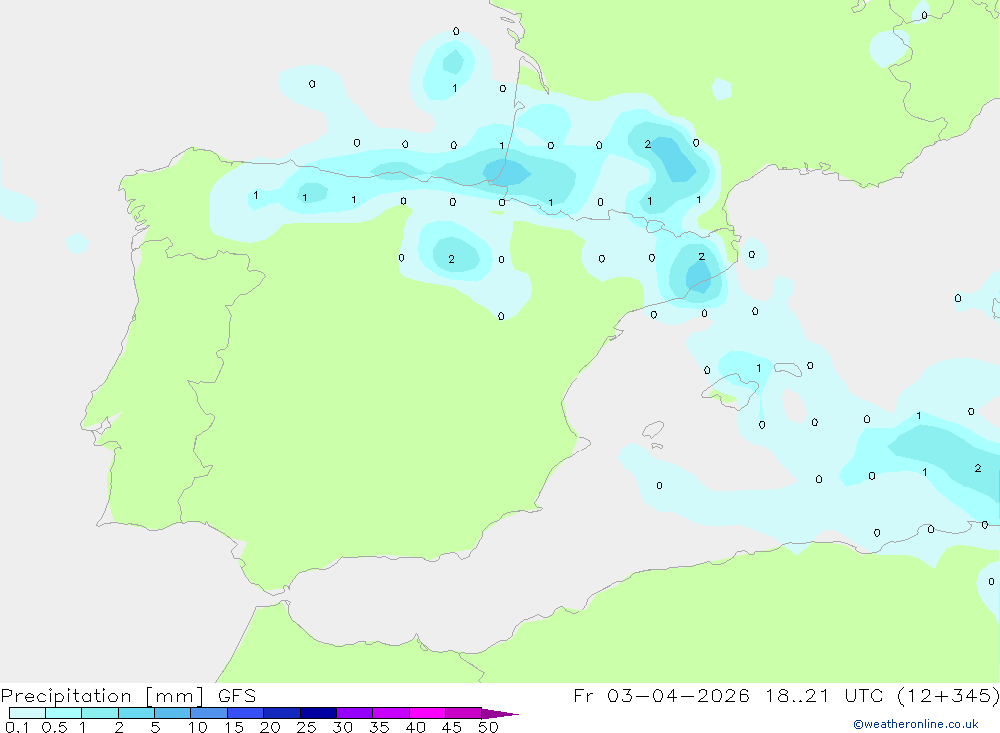Click the "45" legend scale label
The image size is (1000, 733).
pyautogui.click(x=452, y=727)
